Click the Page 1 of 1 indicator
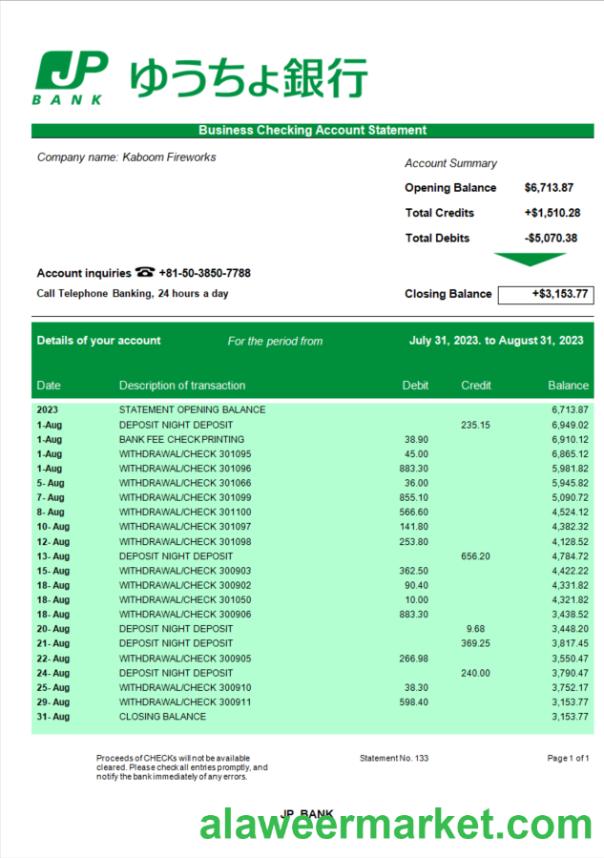 (568, 758)
